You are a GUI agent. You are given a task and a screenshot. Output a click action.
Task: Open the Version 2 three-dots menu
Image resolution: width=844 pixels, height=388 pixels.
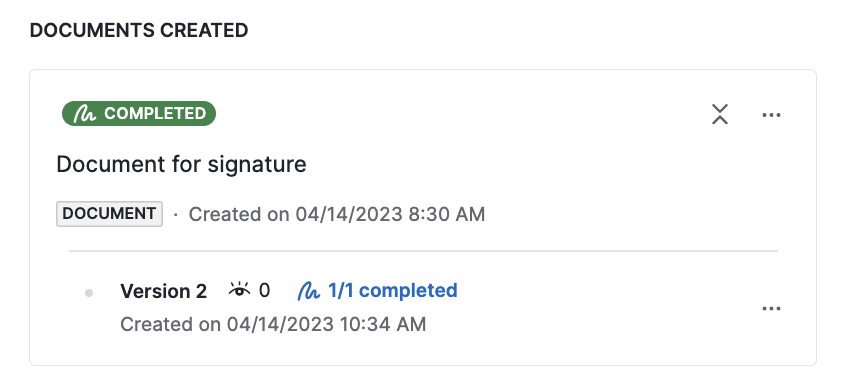771,308
